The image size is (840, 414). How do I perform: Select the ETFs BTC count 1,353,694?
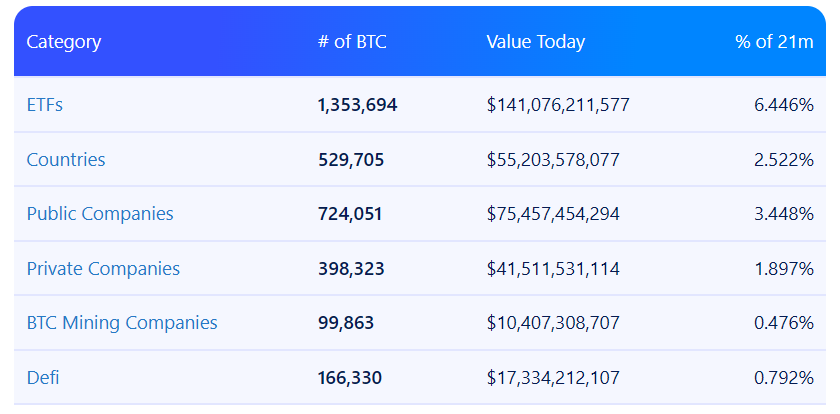click(x=357, y=105)
